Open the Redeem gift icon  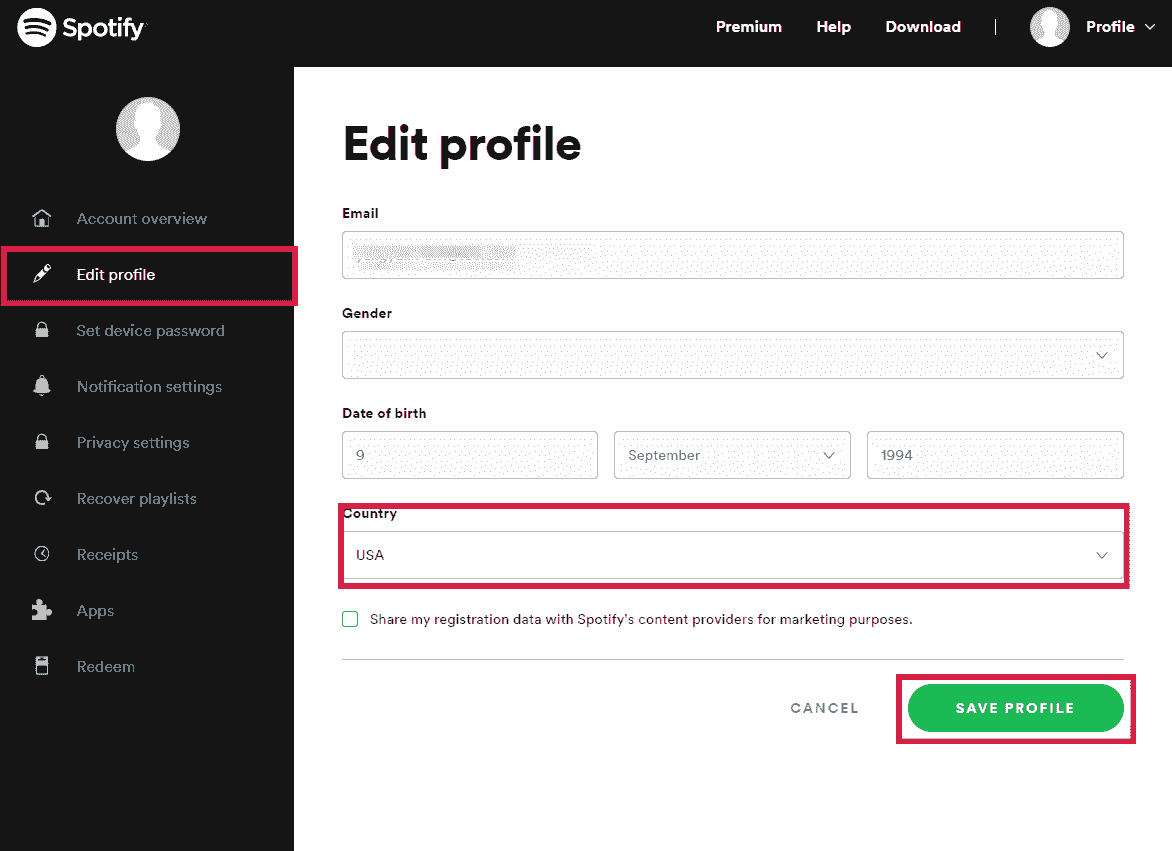pyautogui.click(x=40, y=666)
